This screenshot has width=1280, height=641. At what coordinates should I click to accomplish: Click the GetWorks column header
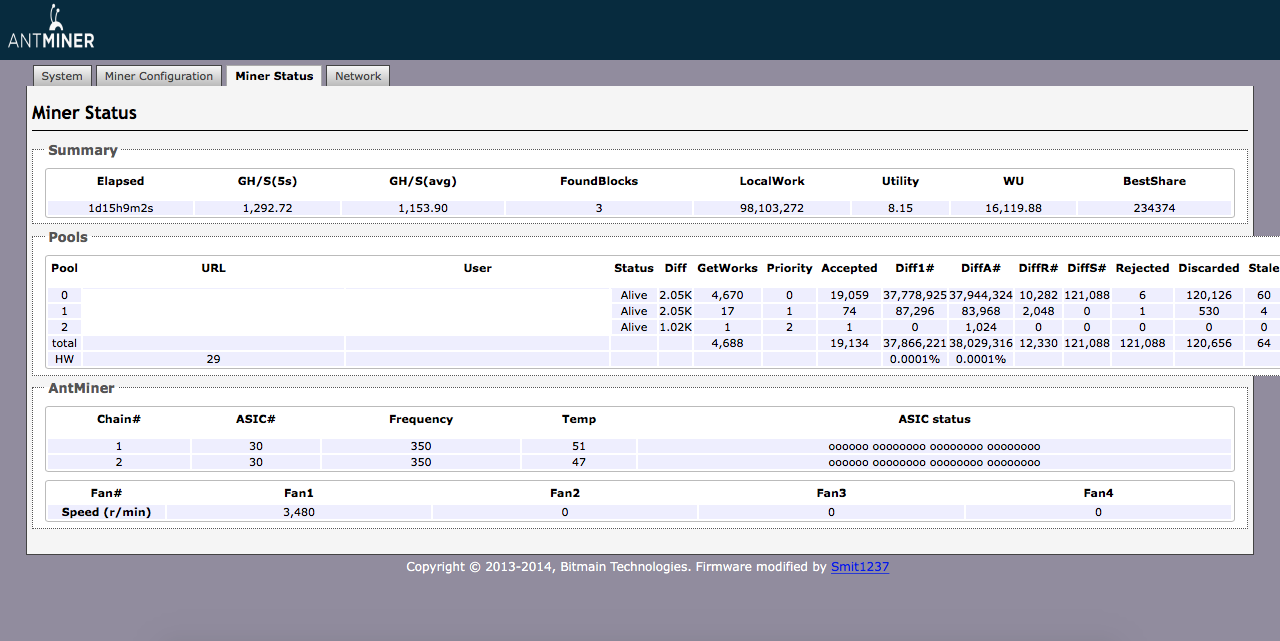727,268
